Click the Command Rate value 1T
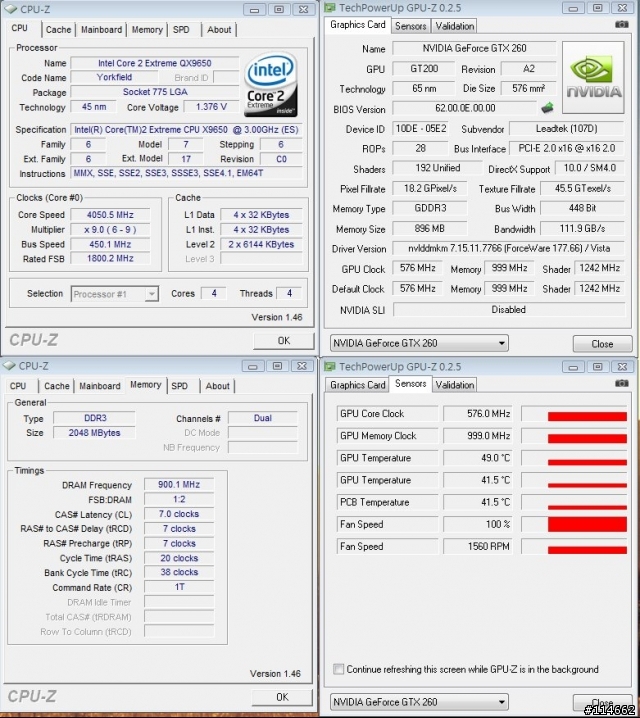 pyautogui.click(x=179, y=587)
